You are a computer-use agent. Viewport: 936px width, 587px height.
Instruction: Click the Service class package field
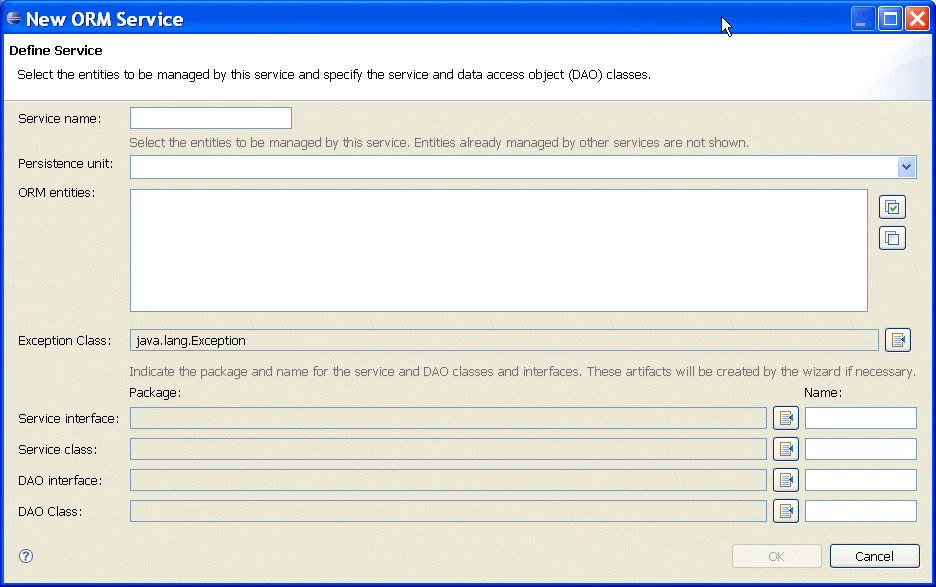point(448,449)
